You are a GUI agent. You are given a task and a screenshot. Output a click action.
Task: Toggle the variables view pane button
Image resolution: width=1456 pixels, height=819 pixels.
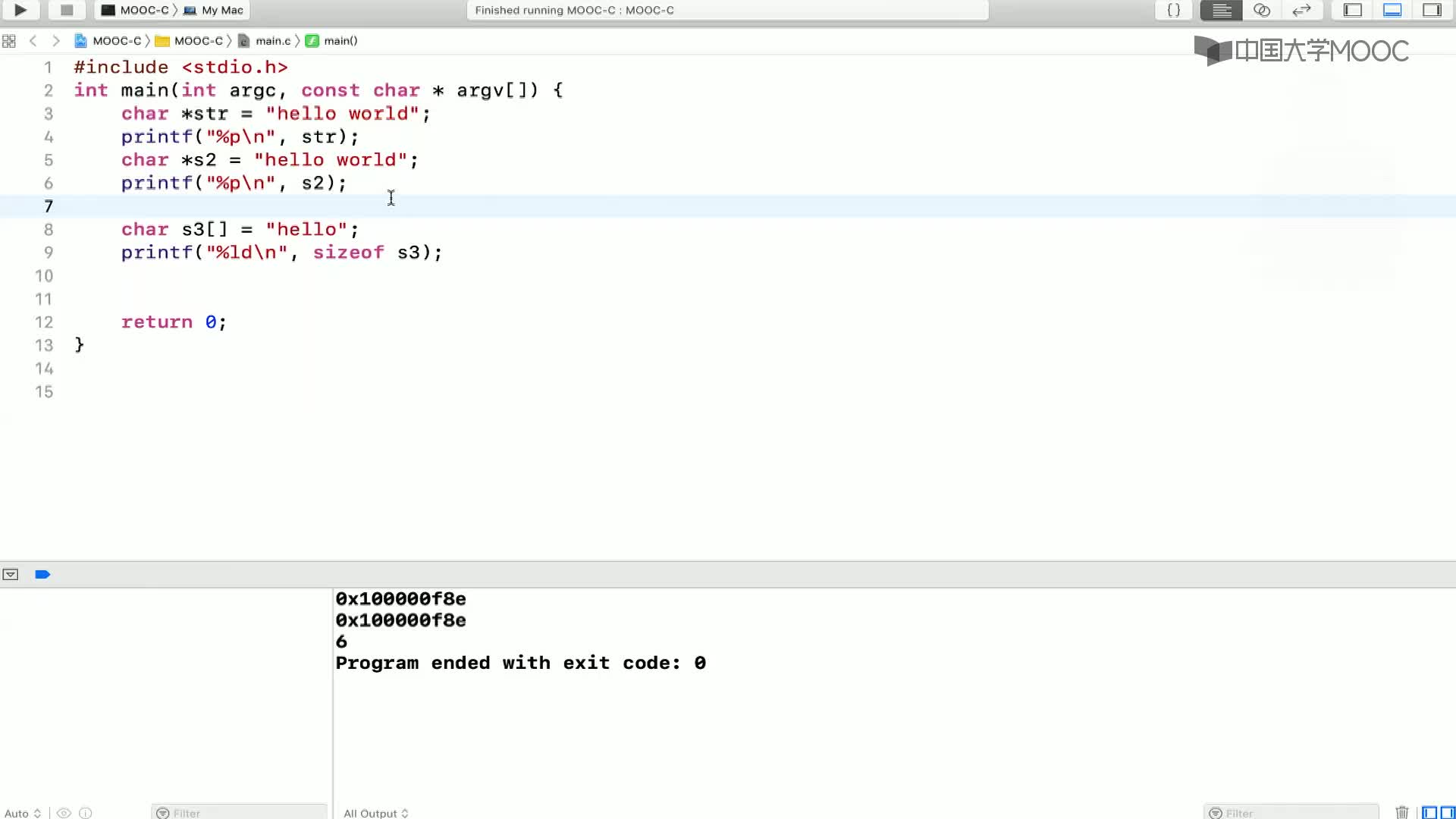[1429, 813]
